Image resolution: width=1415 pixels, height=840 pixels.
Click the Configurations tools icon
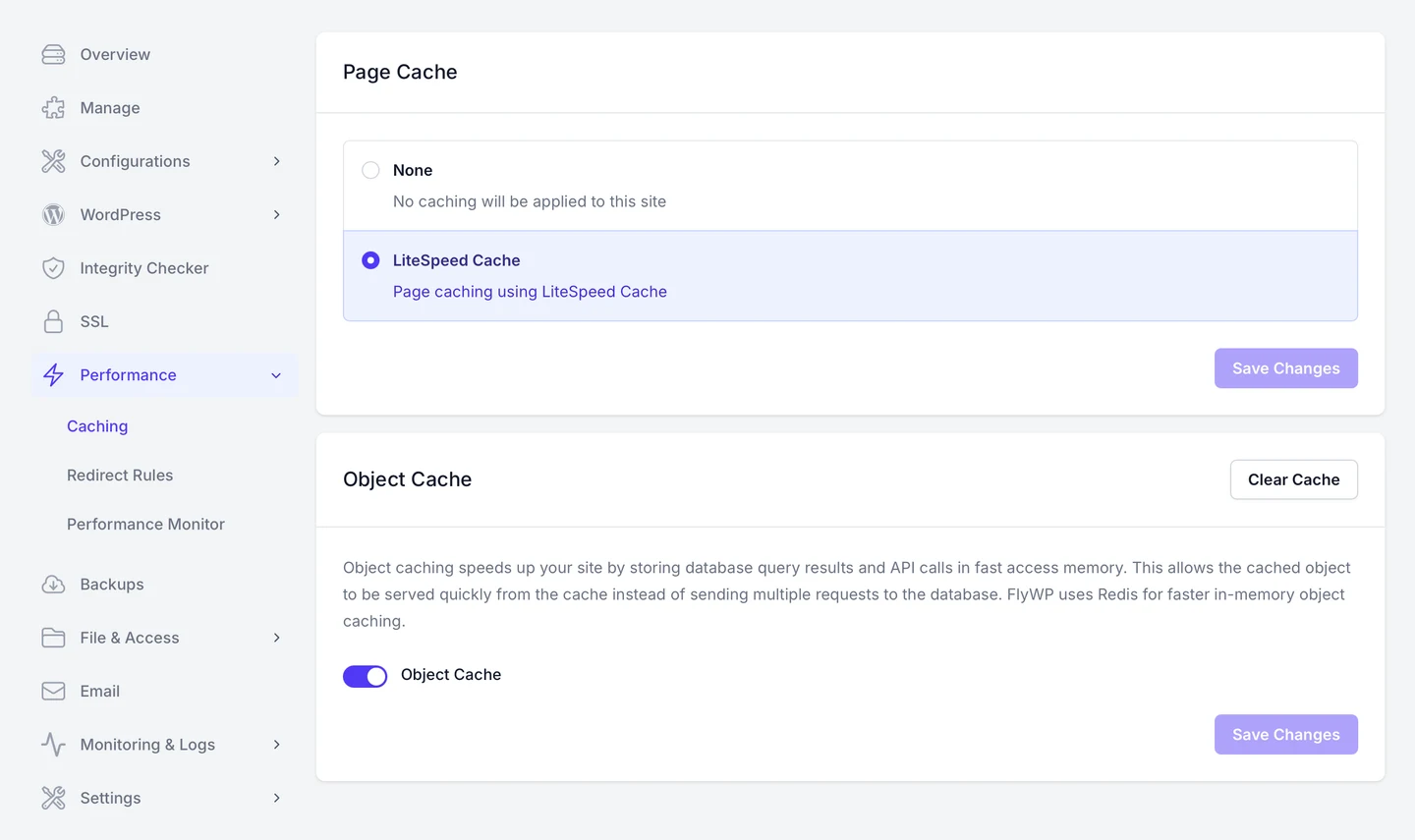click(x=53, y=161)
